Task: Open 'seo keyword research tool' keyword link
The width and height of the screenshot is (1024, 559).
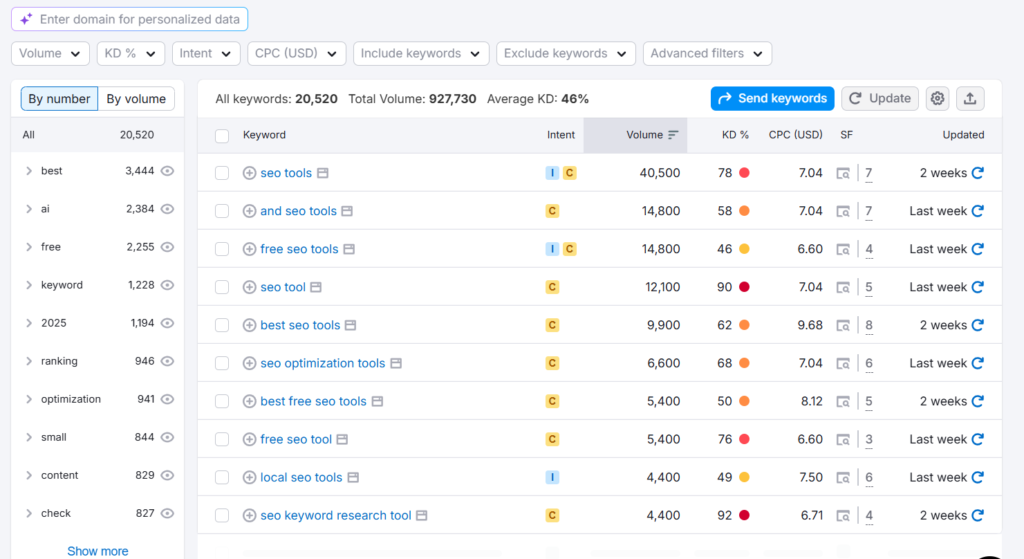Action: (336, 515)
